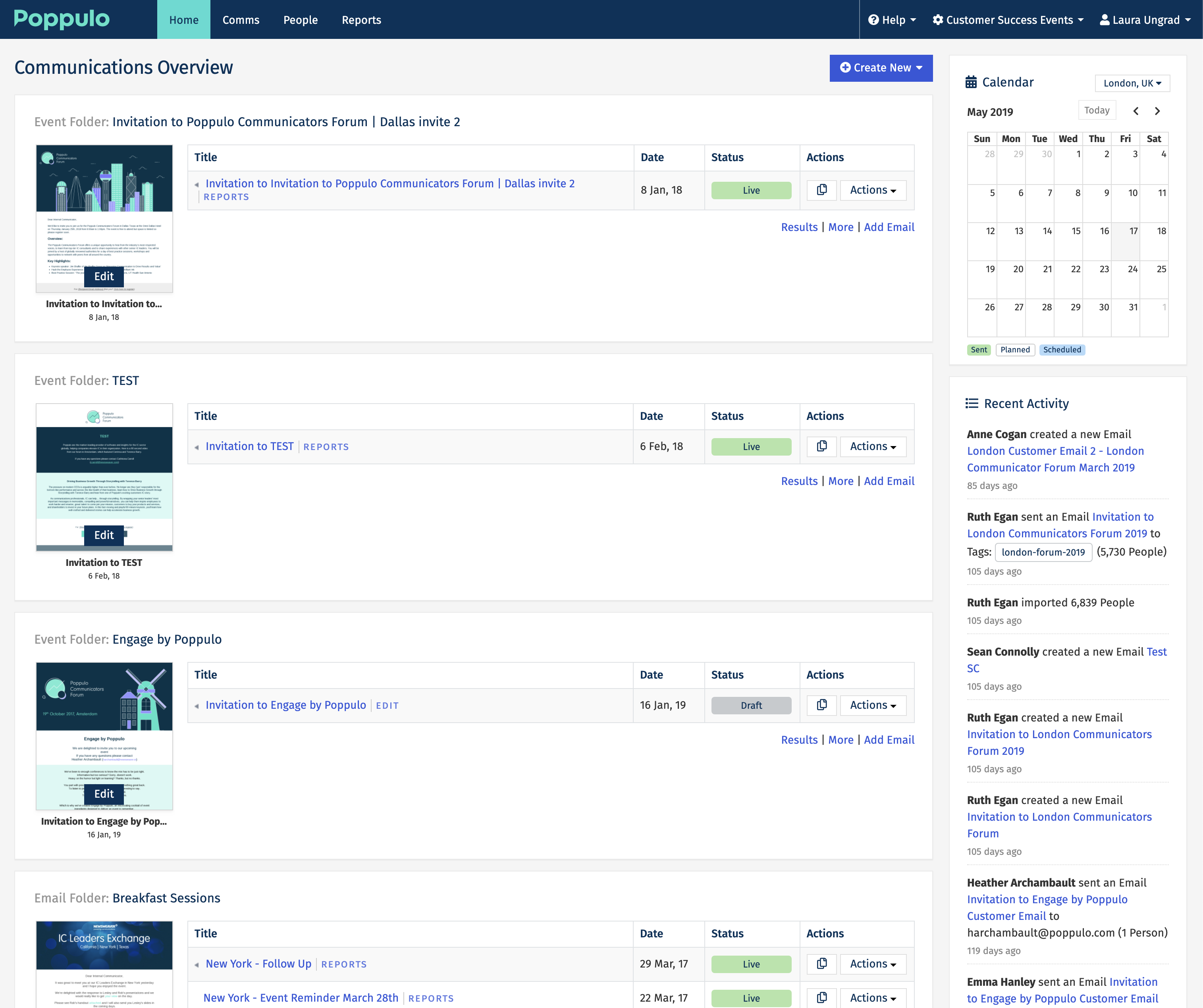Click the gear icon beside Customer Success Events
Screen dimensions: 1203x1008
coord(938,19)
